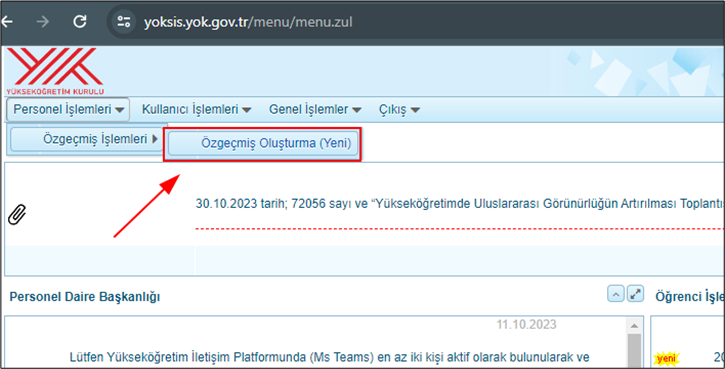
Task: Collapse the Personel Daire Başkanlığı panel
Action: 615,294
